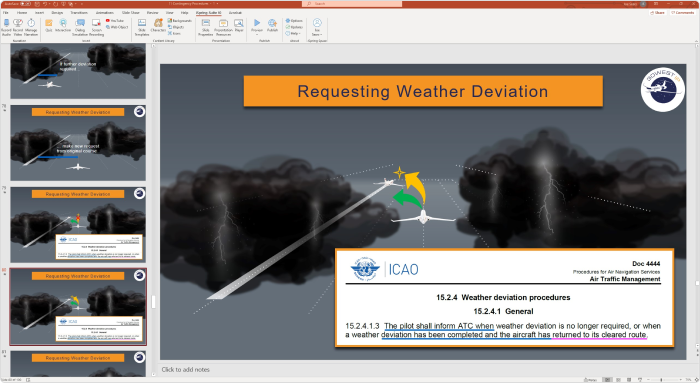Screen dimensions: 700x383
Task: Open Slide Templates library
Action: coord(142,27)
